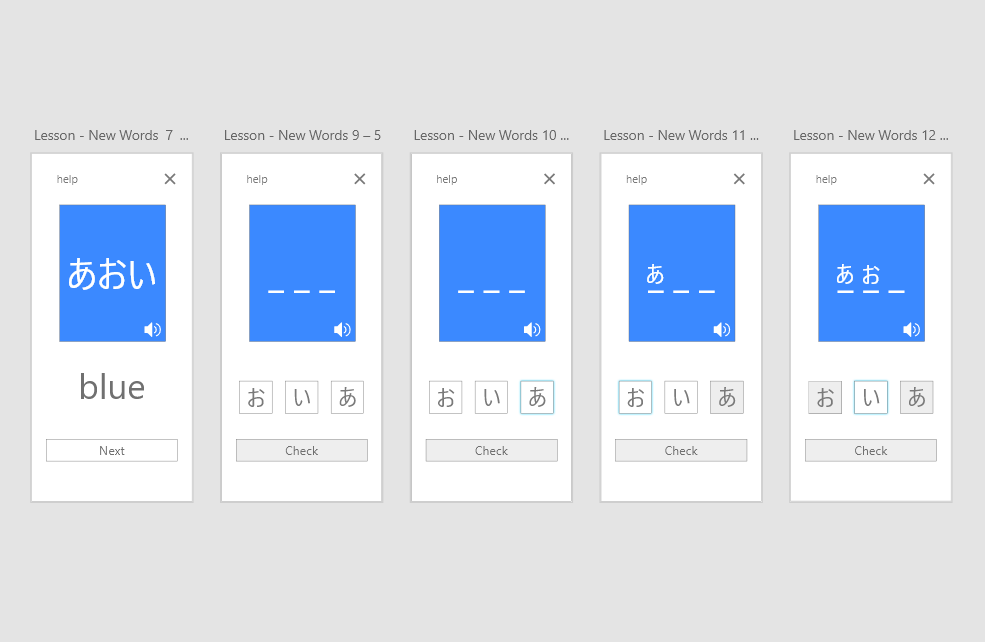Click flashcard showing あお on New Words 12
Viewport: 985px width, 642px height.
click(871, 273)
